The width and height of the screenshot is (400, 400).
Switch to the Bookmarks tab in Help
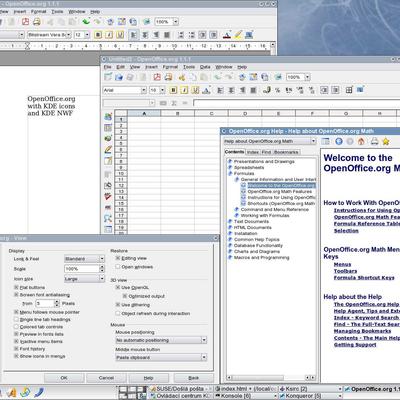pyautogui.click(x=286, y=152)
